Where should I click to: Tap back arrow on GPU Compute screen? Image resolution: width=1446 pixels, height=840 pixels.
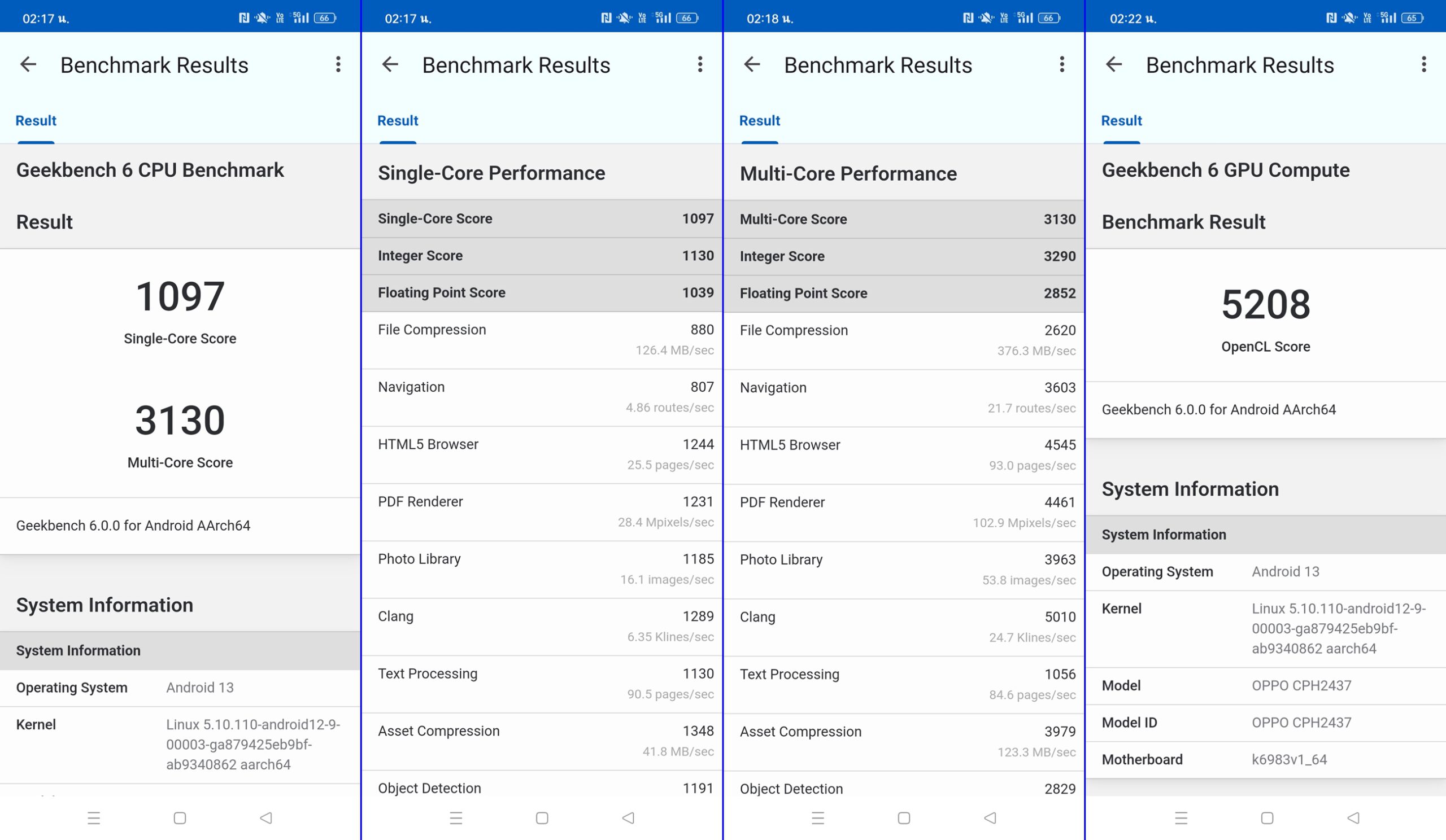point(1114,64)
